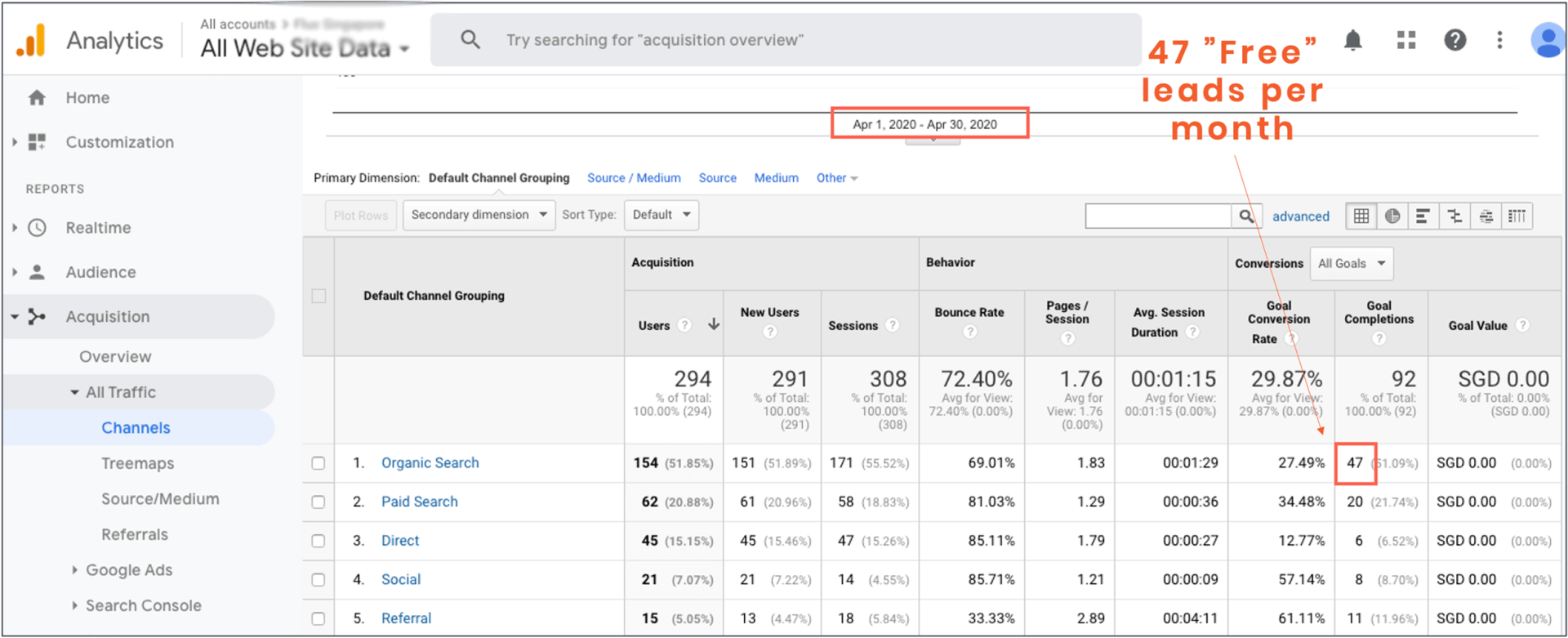Switch to performance bar view icon
This screenshot has height=638, width=1568.
(1423, 216)
